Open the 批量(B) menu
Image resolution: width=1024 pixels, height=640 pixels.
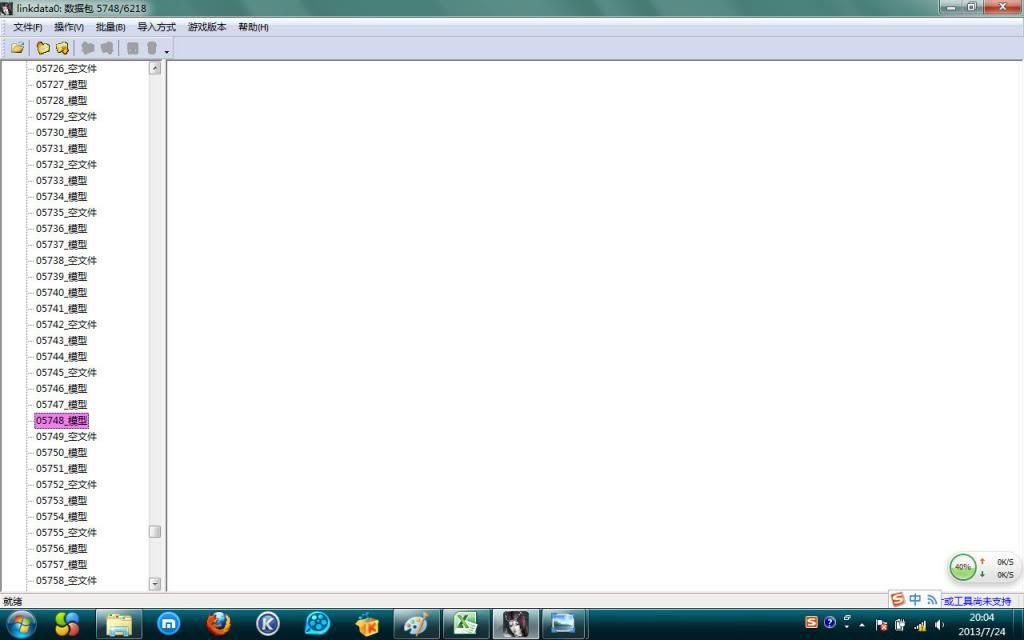click(x=110, y=27)
